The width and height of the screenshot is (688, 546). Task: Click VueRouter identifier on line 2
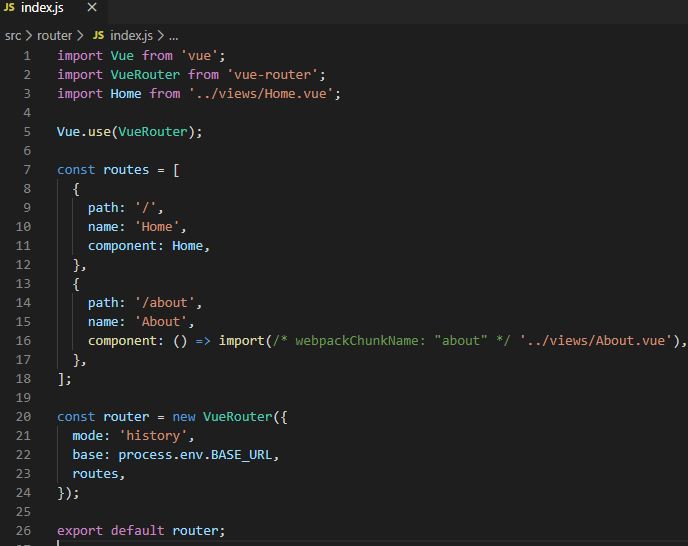click(145, 75)
